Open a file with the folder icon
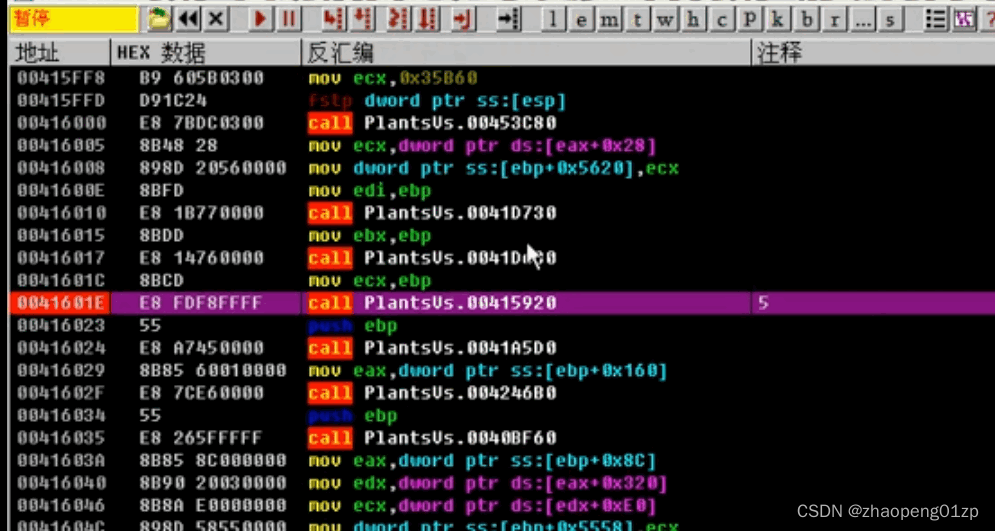 click(x=160, y=20)
